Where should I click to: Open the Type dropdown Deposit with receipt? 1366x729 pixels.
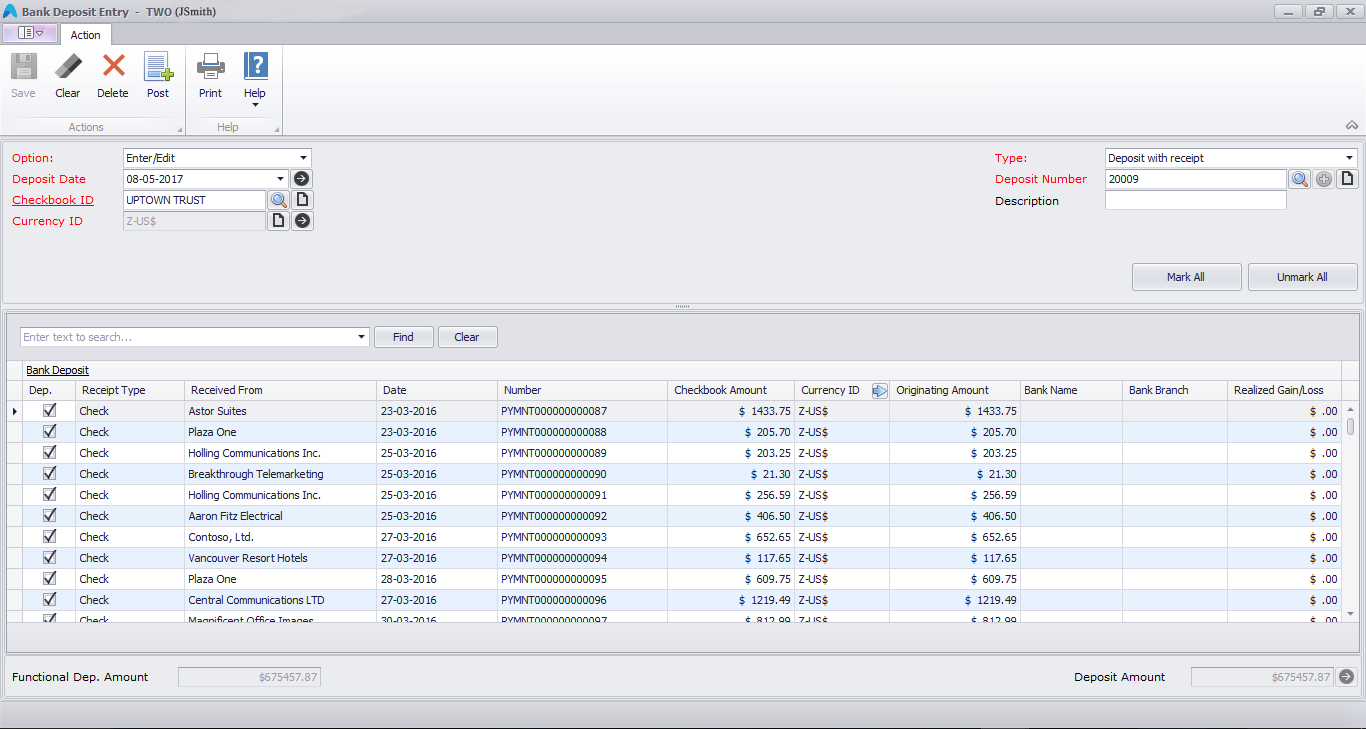pos(1349,158)
